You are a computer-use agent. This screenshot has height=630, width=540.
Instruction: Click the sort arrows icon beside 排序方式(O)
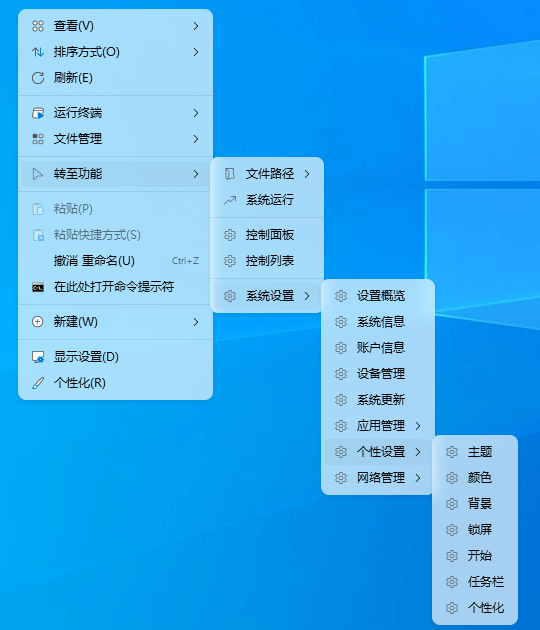(38, 52)
